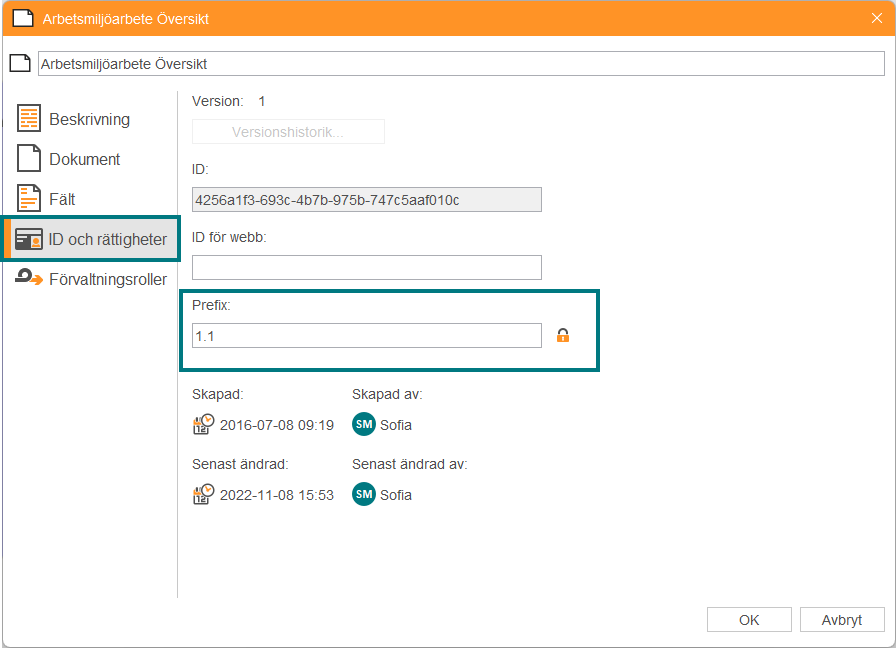Image resolution: width=896 pixels, height=648 pixels.
Task: Confirm with the OK button
Action: (x=749, y=620)
